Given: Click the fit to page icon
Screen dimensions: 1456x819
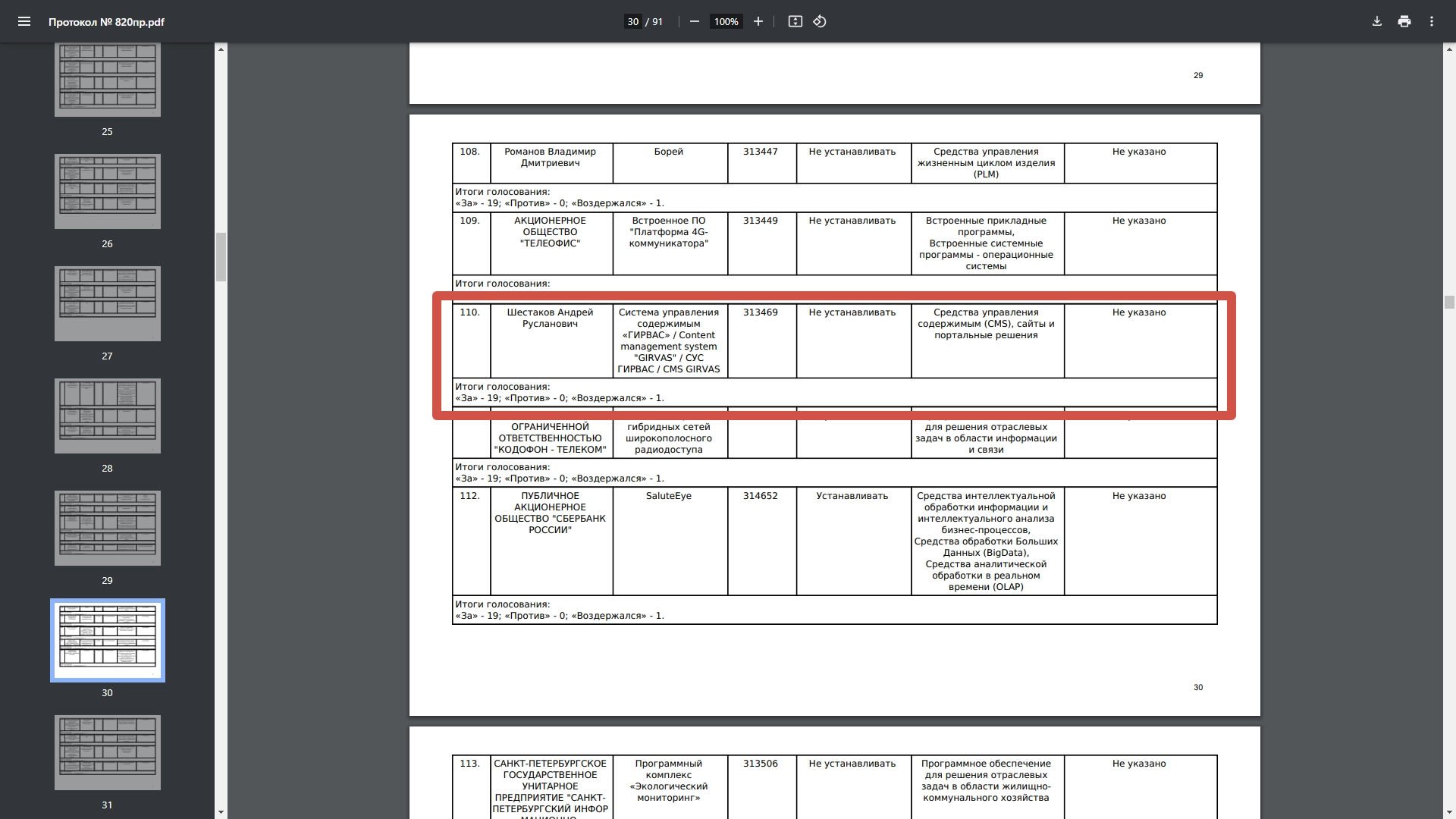Looking at the screenshot, I should click(795, 21).
